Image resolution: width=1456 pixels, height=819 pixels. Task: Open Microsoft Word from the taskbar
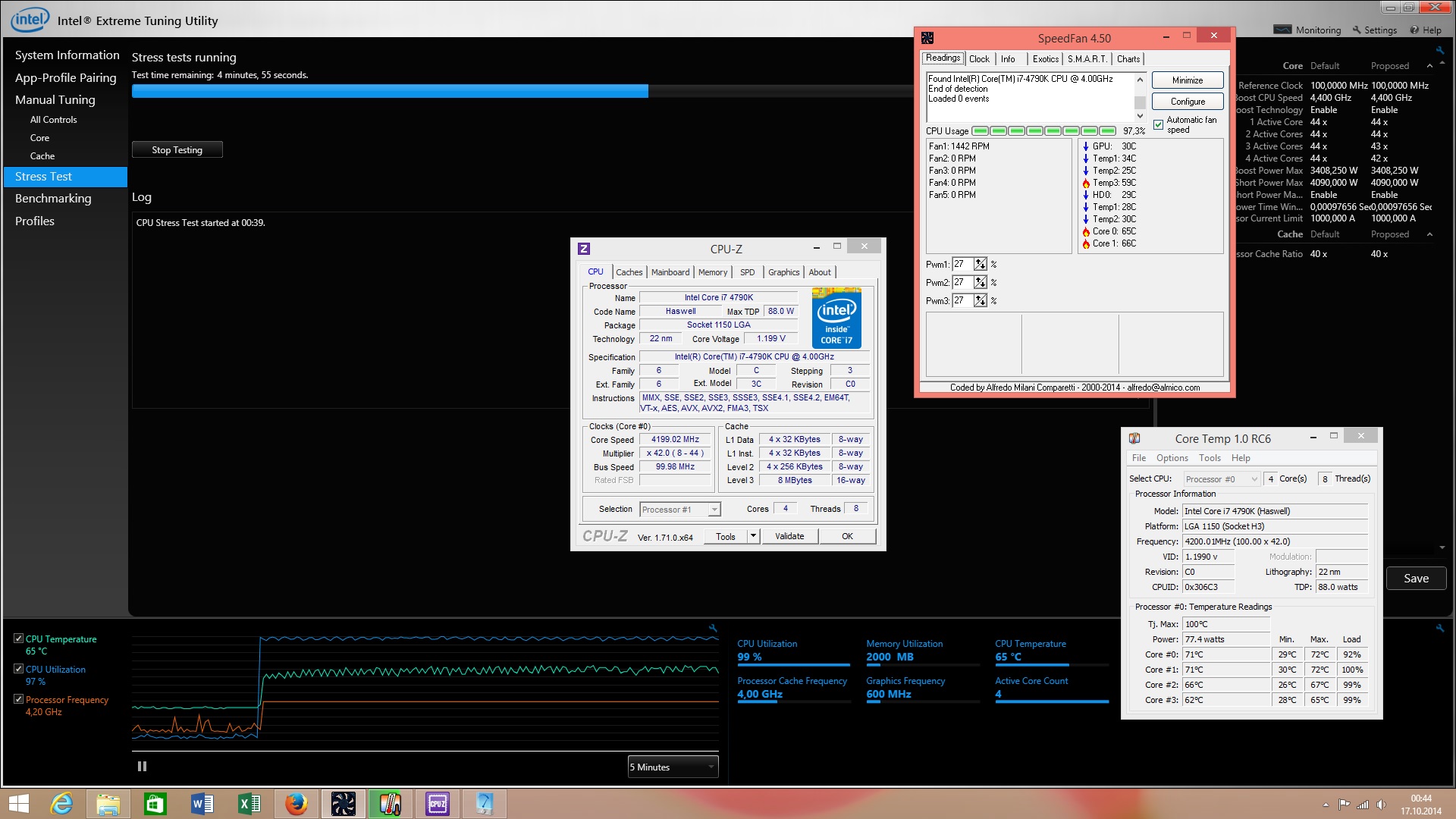click(202, 804)
